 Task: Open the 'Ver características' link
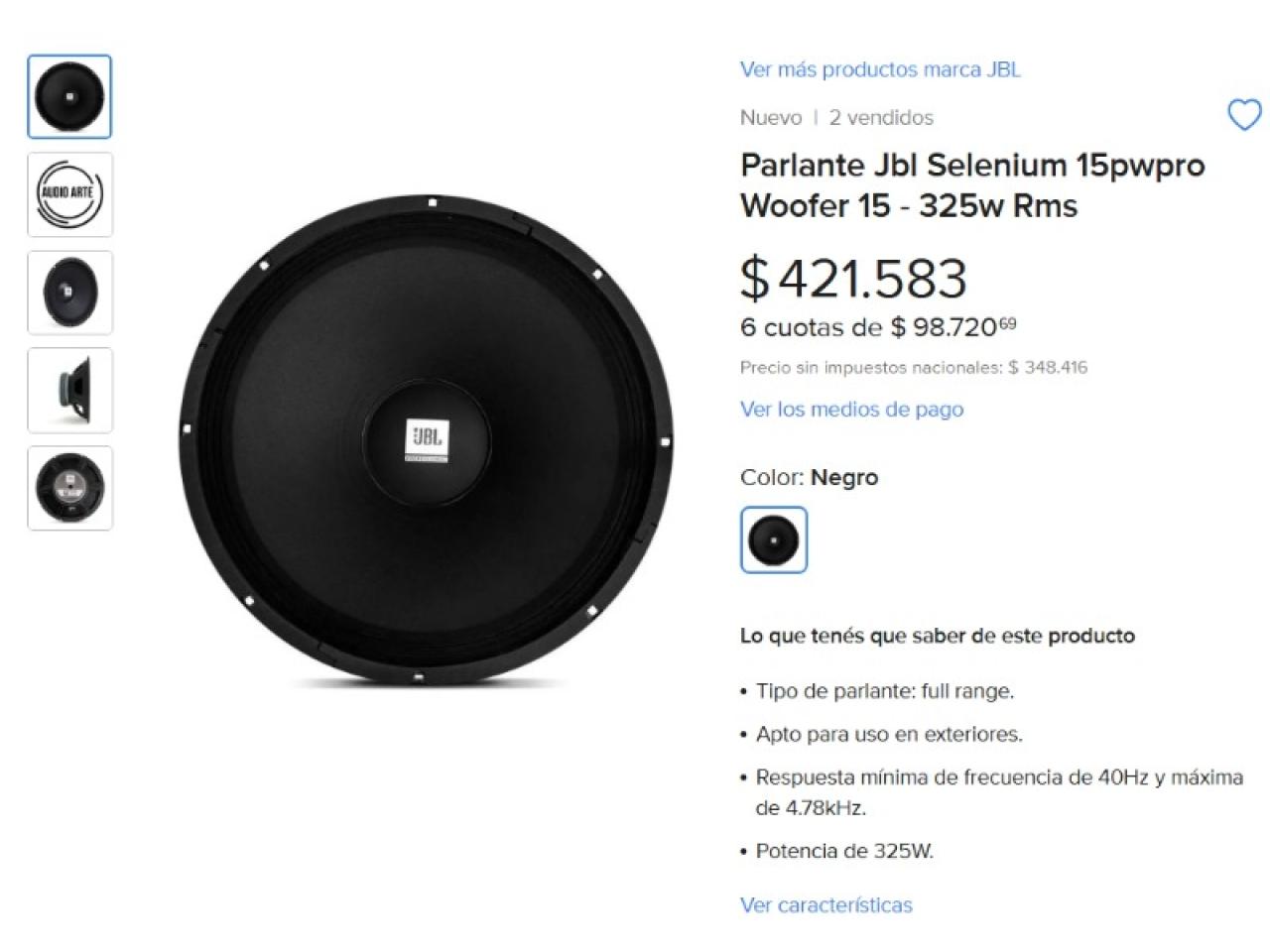click(825, 904)
